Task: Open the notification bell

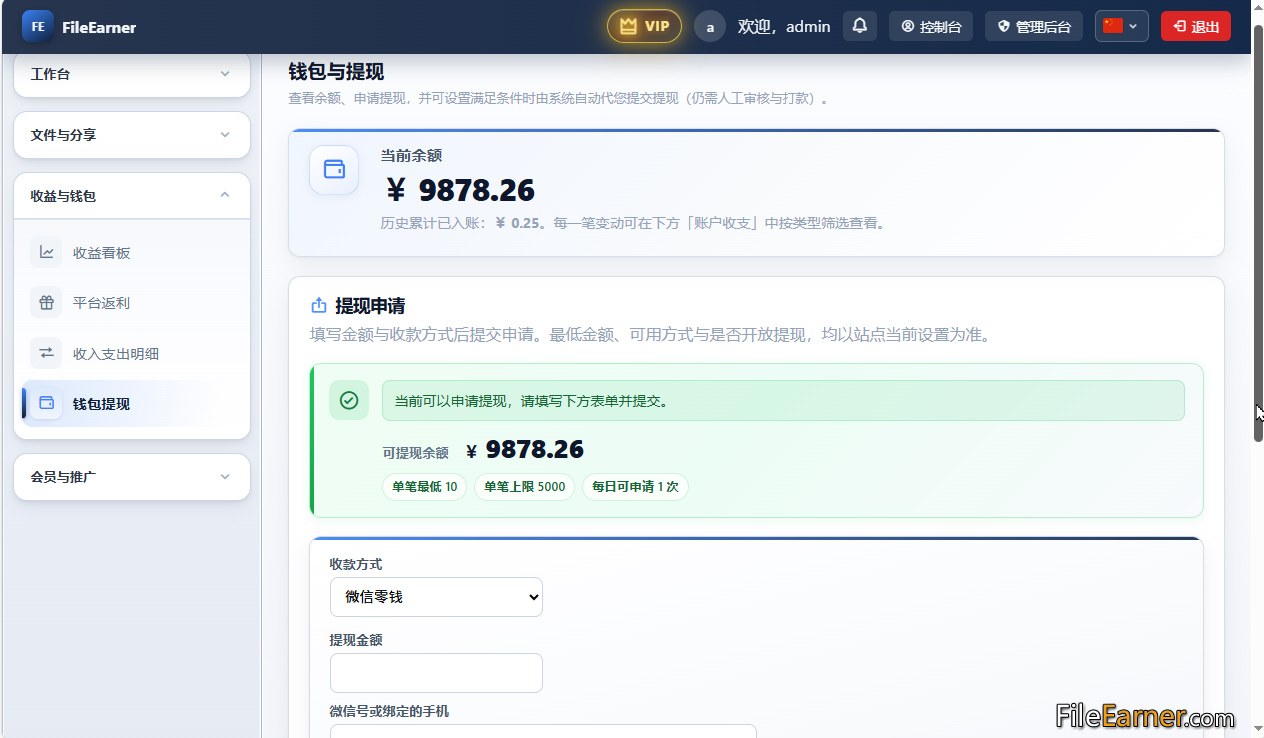Action: (x=860, y=26)
